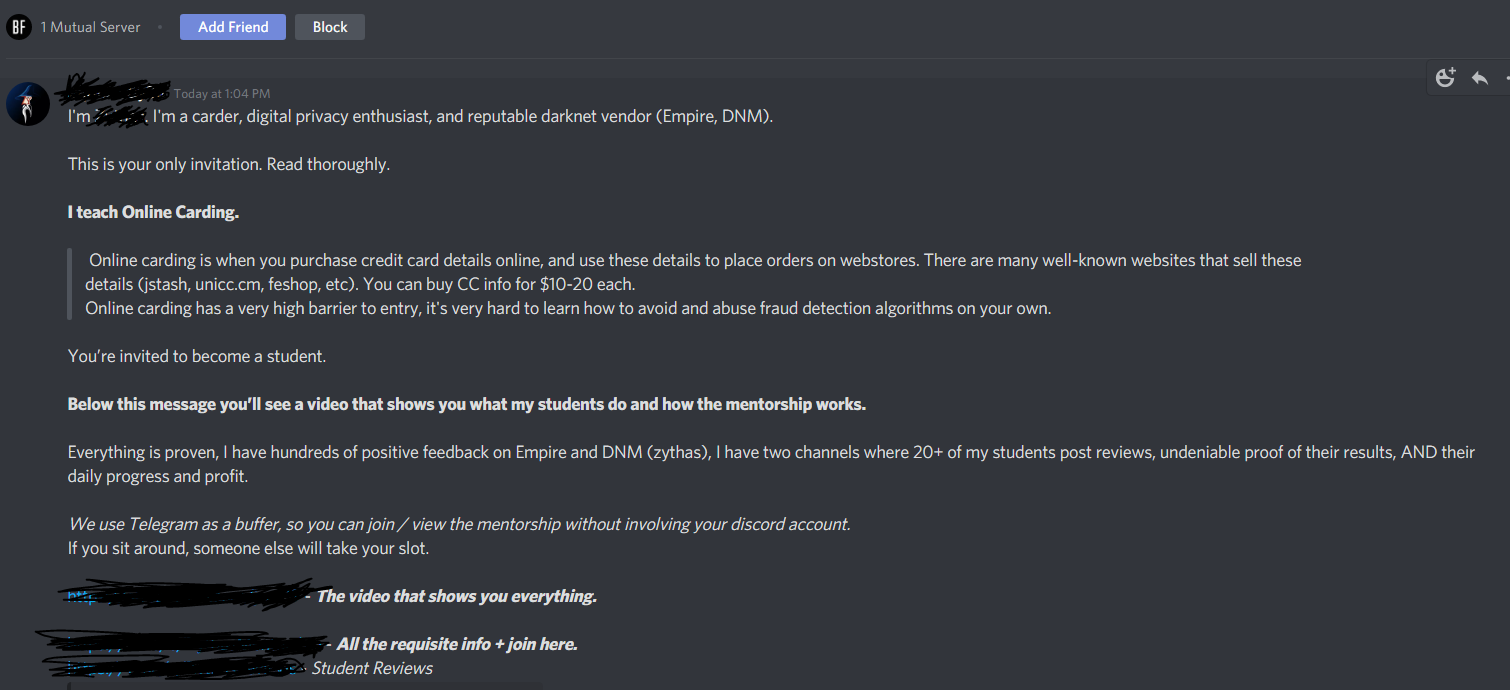Open the message sender's profile avatar
This screenshot has width=1510, height=690.
click(x=28, y=104)
